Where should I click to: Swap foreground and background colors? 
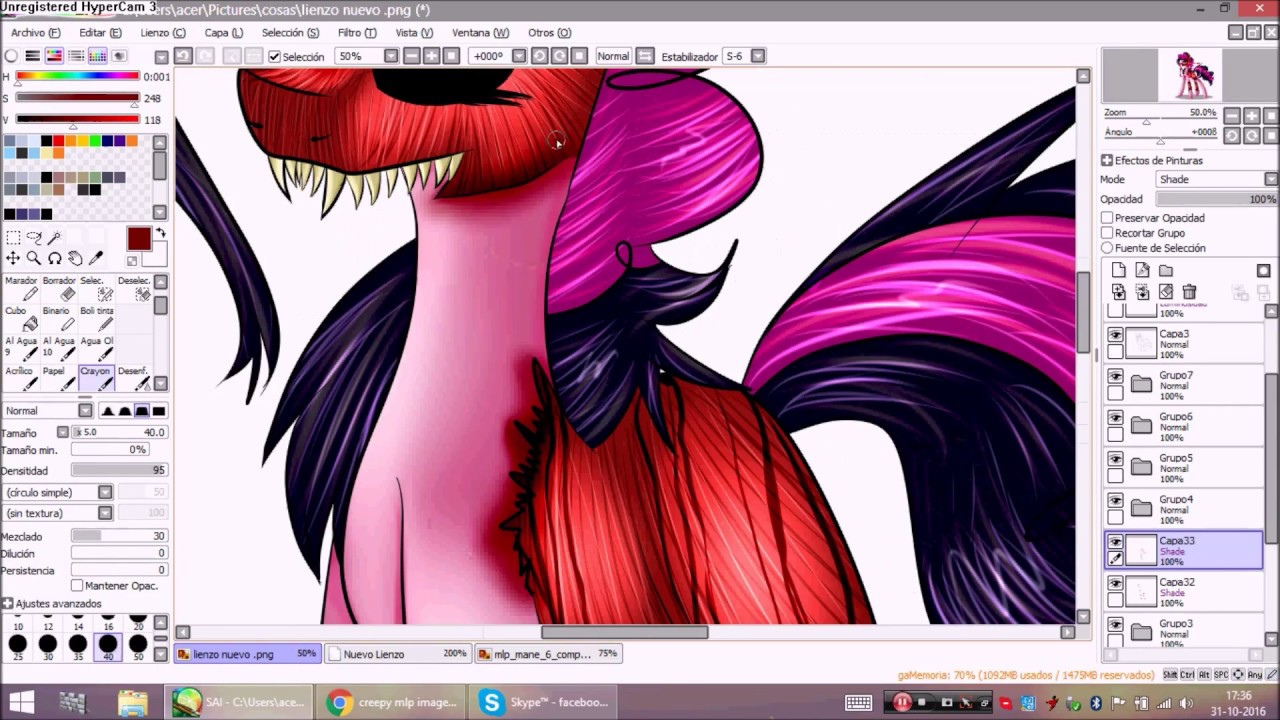click(160, 234)
